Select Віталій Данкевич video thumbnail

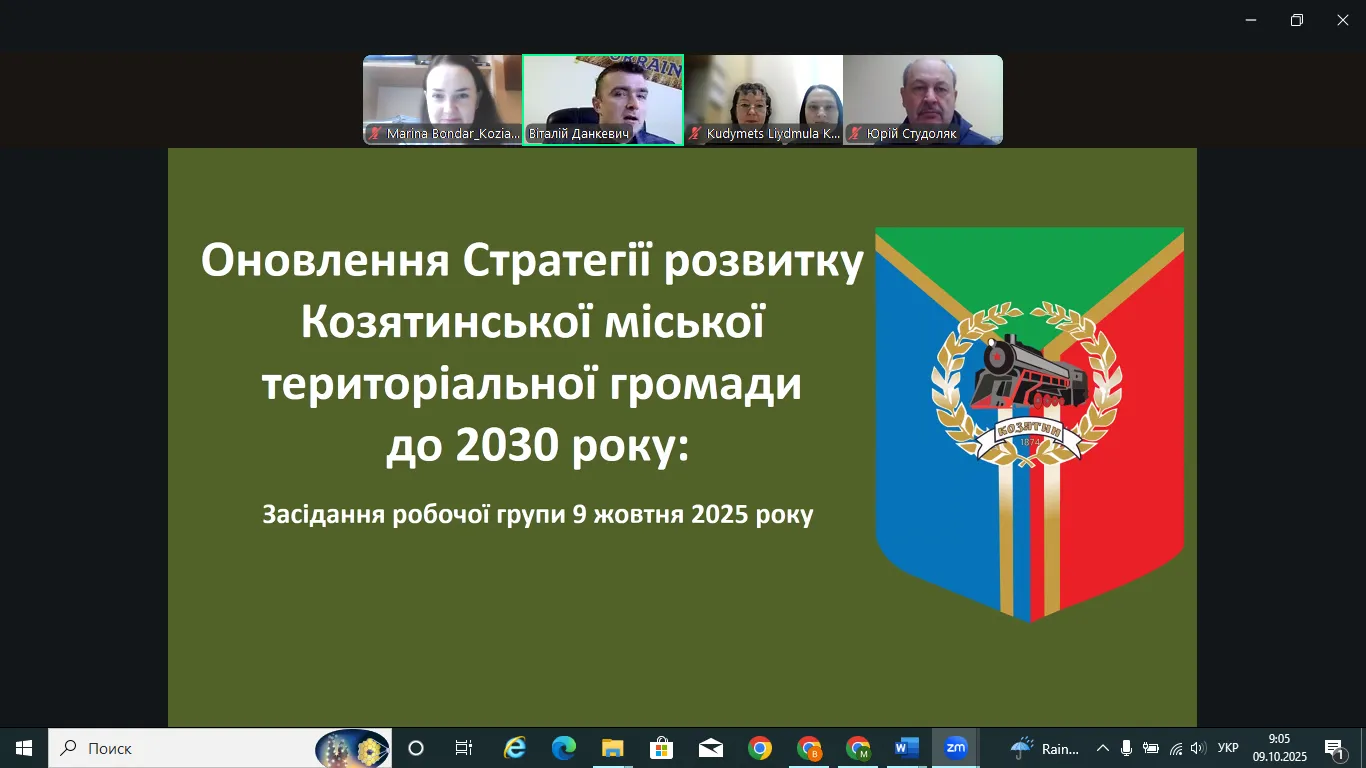tap(603, 100)
